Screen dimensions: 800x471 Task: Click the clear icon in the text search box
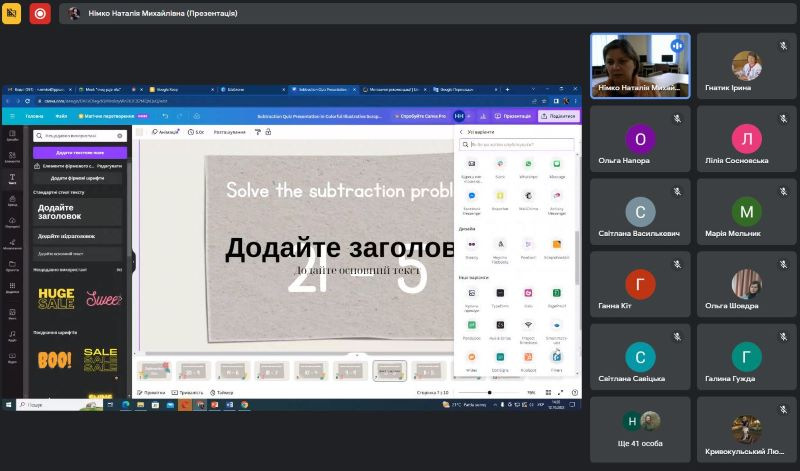[119, 136]
